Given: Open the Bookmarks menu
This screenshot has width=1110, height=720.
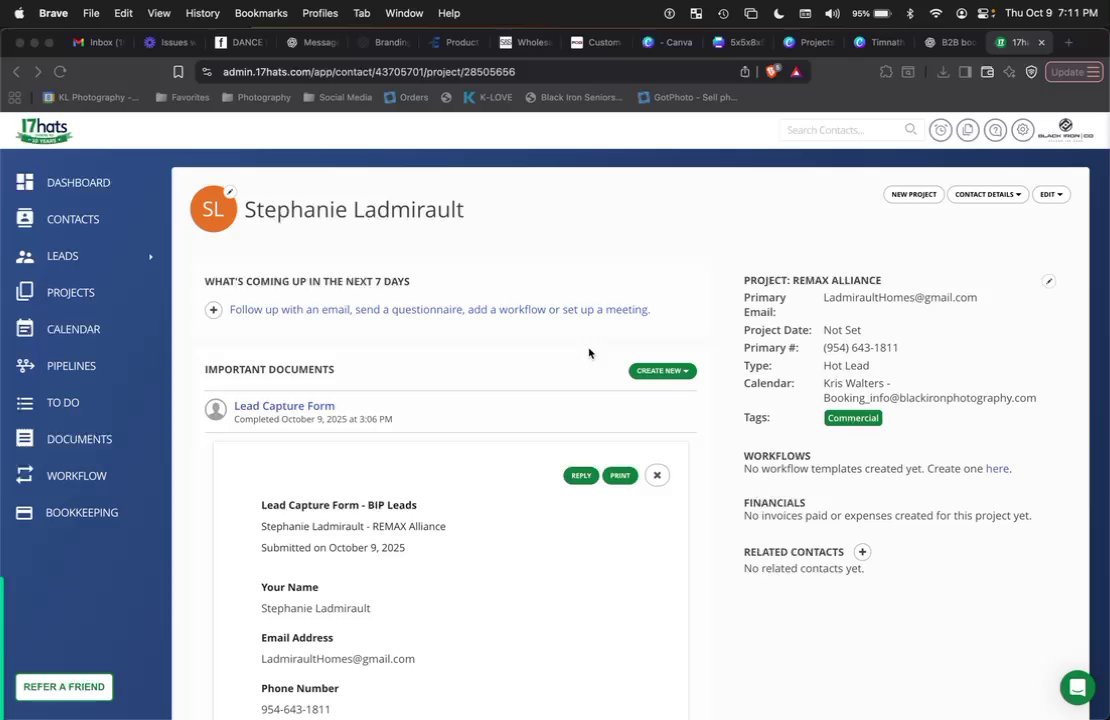Looking at the screenshot, I should (261, 13).
